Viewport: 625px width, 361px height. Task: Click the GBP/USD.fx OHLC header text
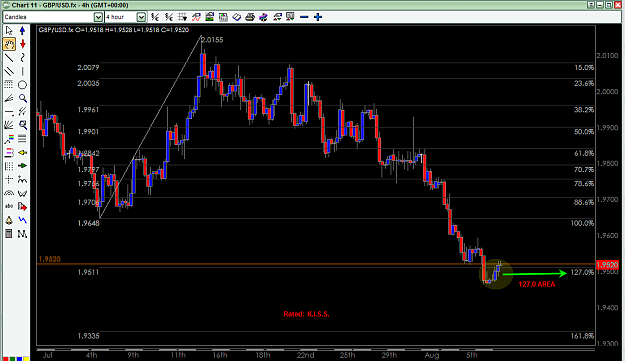(x=114, y=30)
